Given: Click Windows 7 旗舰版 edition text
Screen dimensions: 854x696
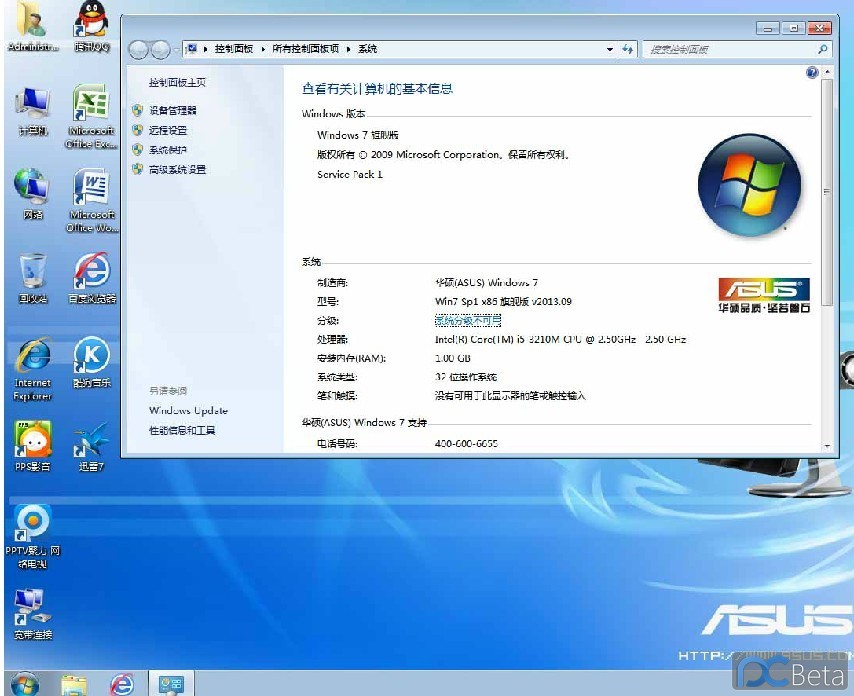Looking at the screenshot, I should coord(357,135).
